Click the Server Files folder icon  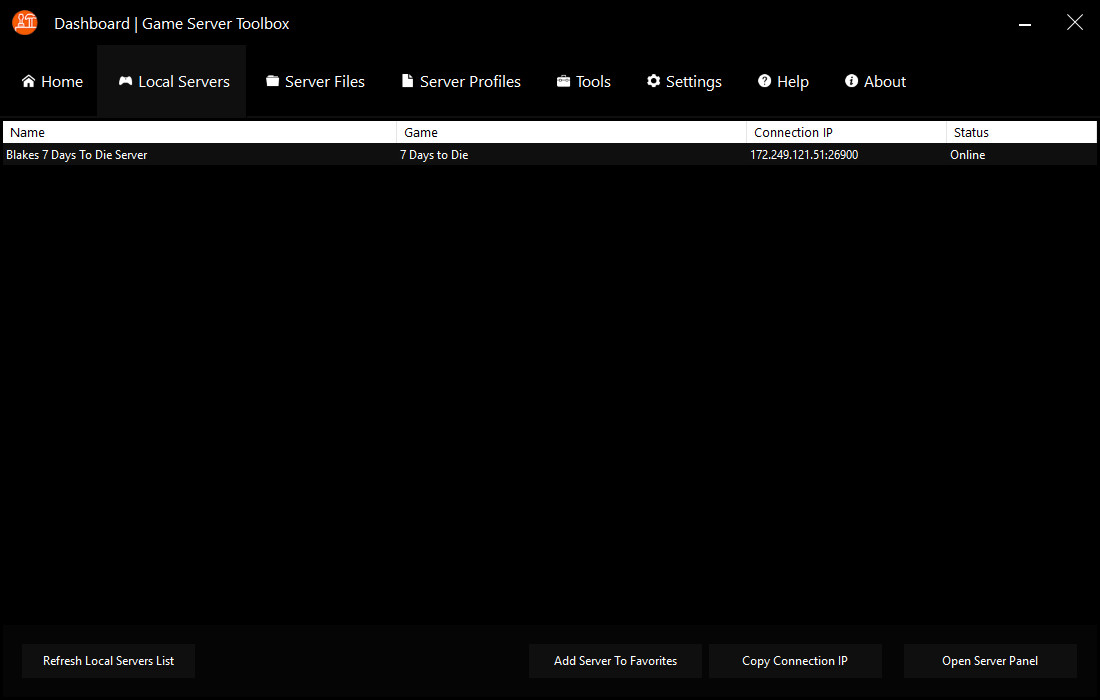[x=272, y=81]
